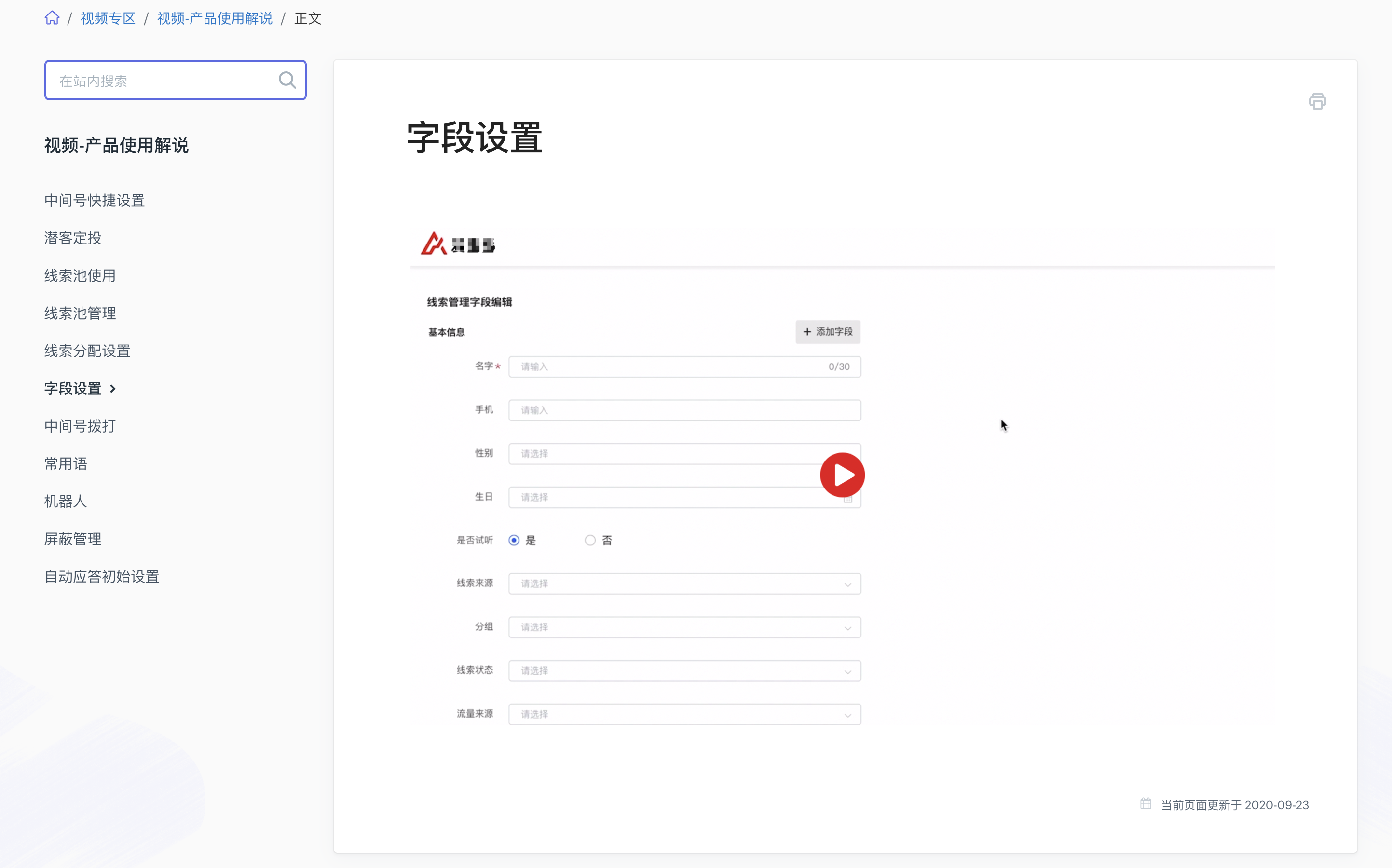Open 常用语 sidebar item
Viewport: 1392px width, 868px height.
point(66,464)
